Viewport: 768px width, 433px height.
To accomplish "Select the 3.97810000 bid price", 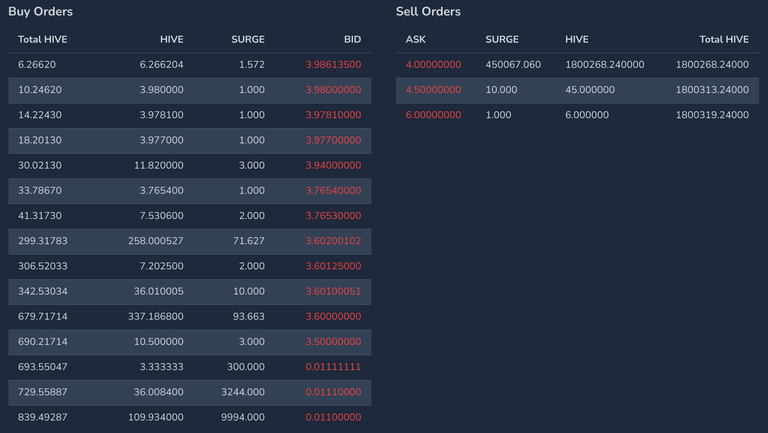I will point(333,115).
